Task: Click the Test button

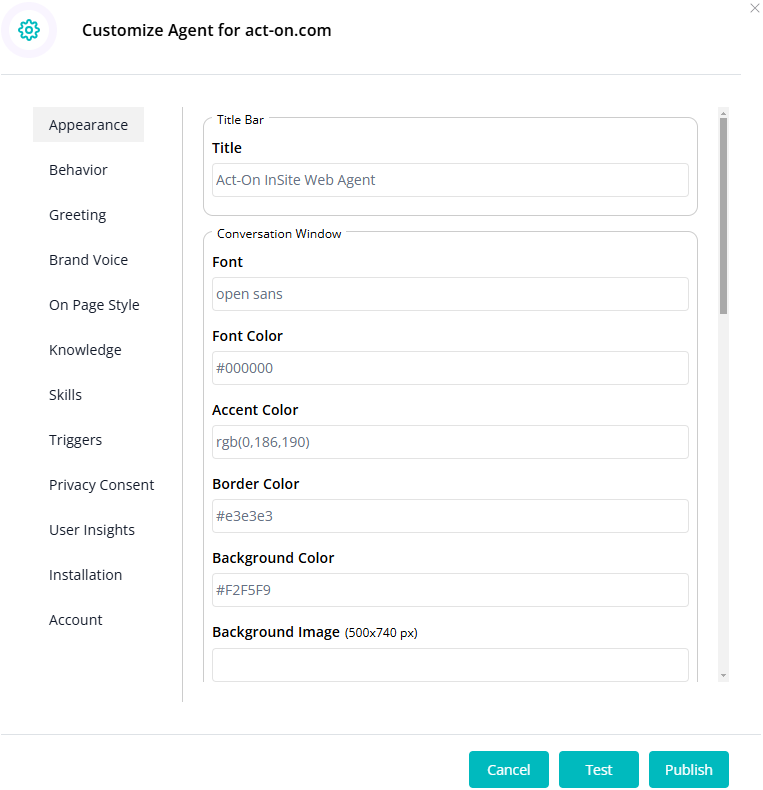Action: (599, 769)
